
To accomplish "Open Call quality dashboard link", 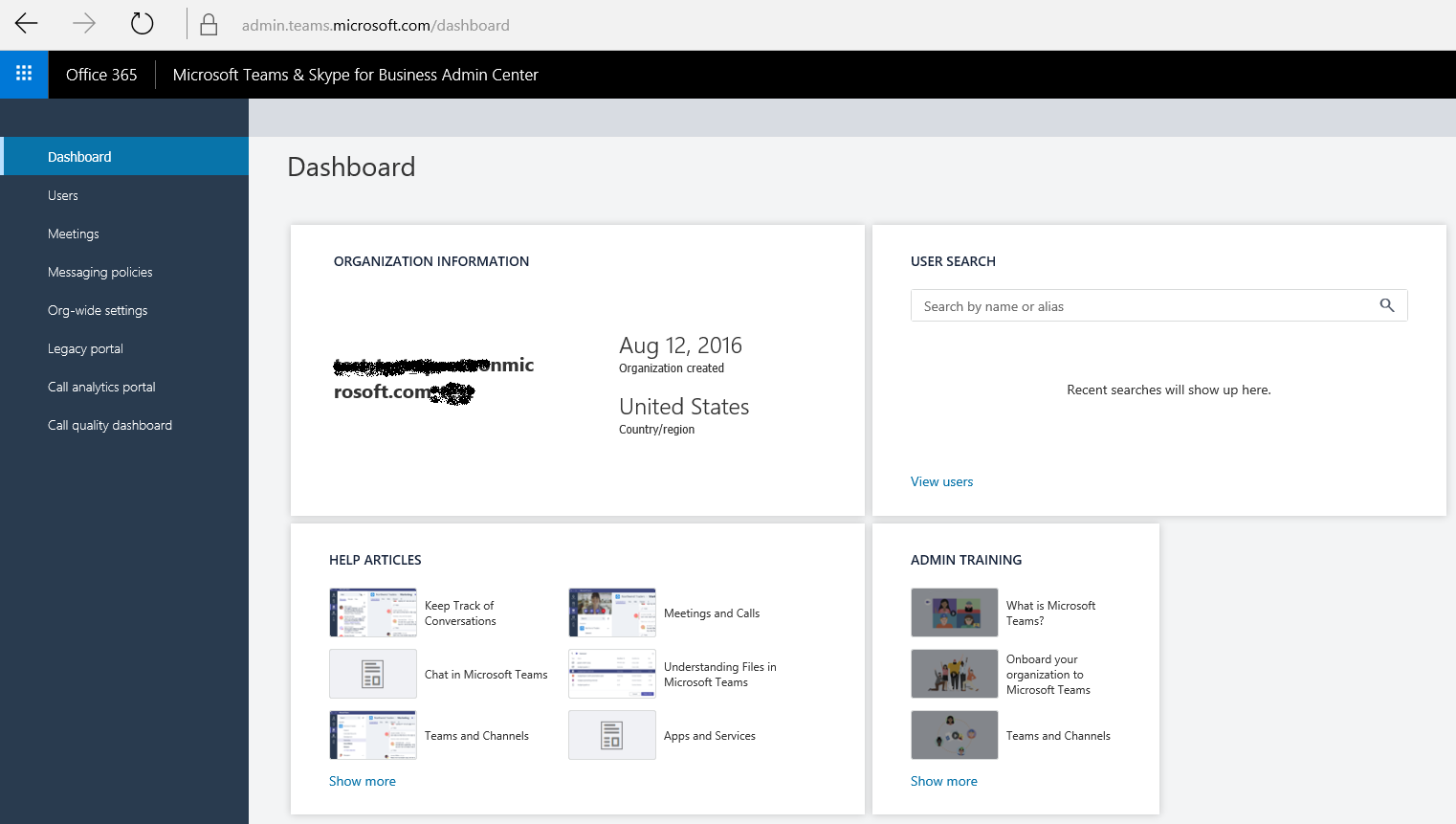I will click(x=124, y=425).
